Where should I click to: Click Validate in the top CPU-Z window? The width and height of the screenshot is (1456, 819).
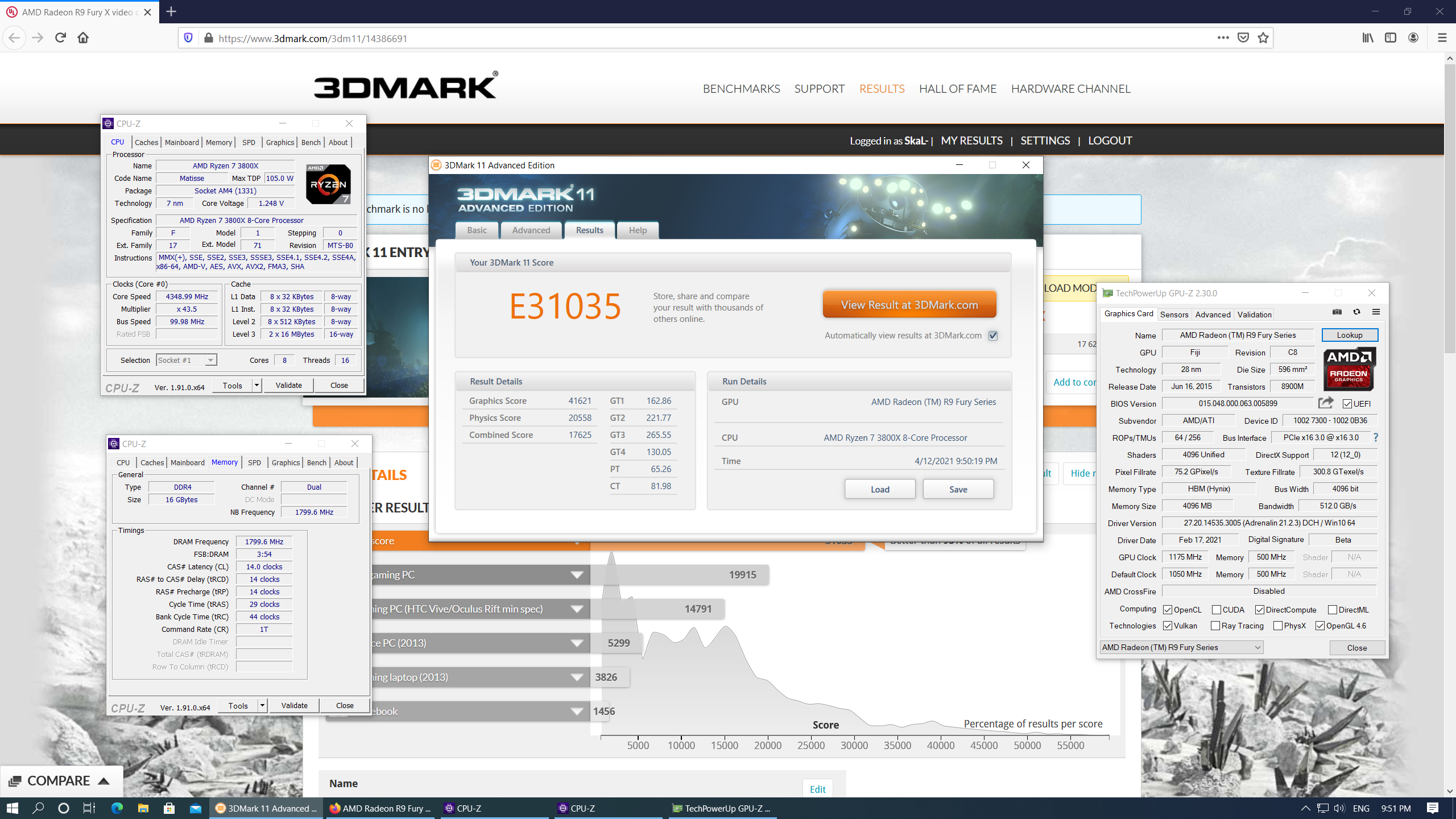[289, 385]
